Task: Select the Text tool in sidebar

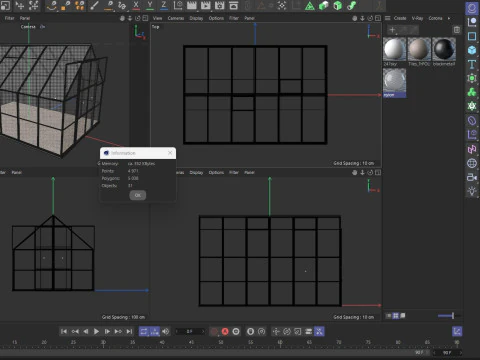Action: click(472, 64)
